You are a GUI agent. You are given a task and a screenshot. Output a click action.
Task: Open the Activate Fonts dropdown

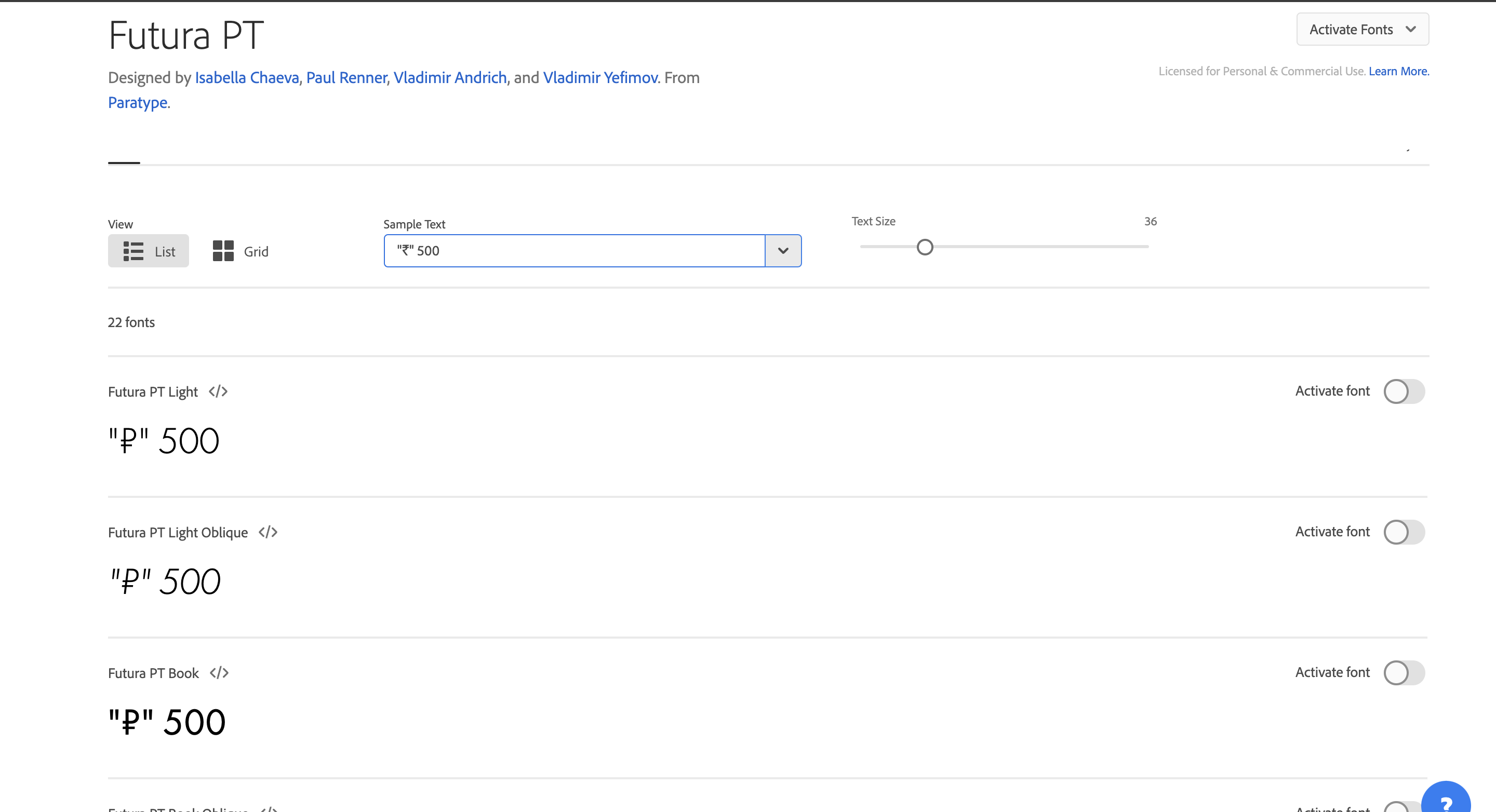click(x=1362, y=30)
